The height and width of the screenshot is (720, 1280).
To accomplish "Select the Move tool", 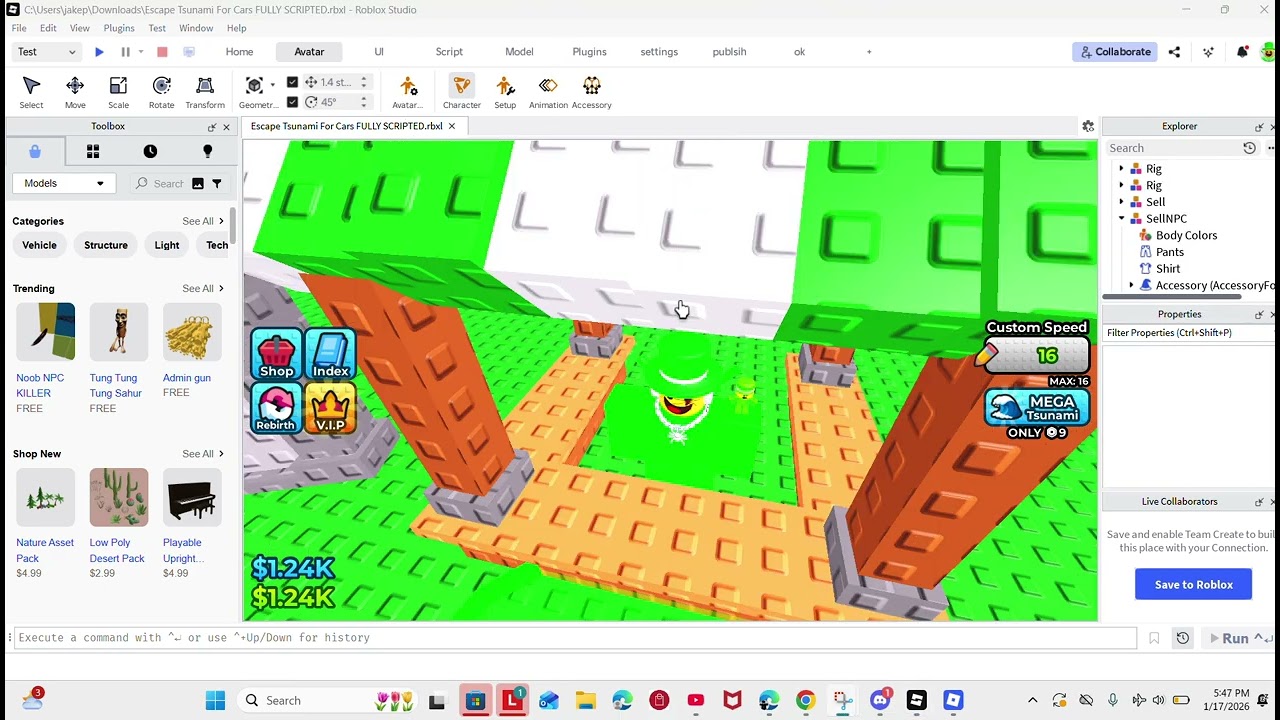I will (75, 92).
